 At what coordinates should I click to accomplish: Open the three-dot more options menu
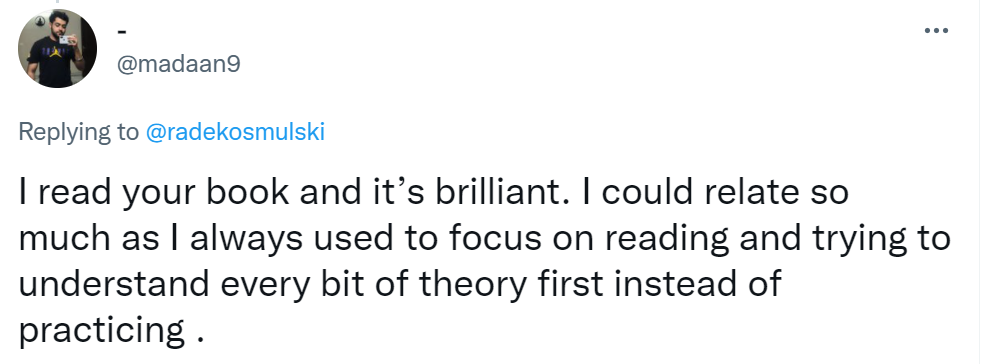point(936,30)
